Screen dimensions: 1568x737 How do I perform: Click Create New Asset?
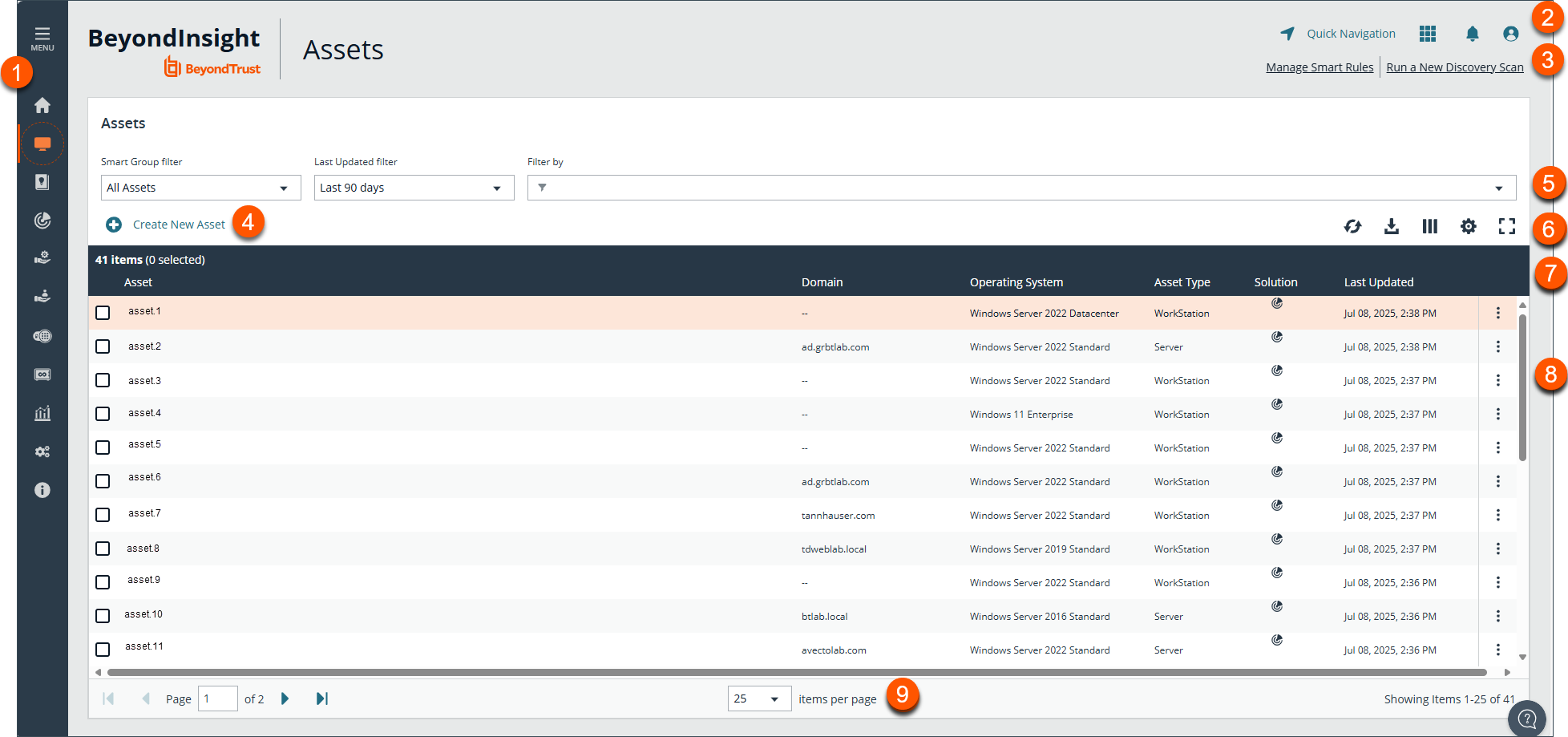166,225
